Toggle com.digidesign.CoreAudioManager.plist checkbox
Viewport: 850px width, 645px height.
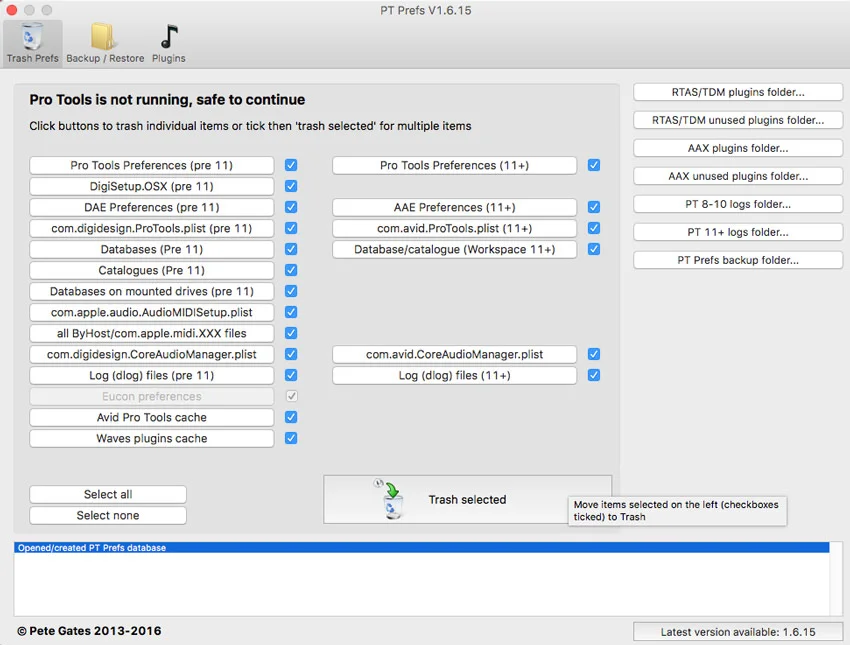tap(291, 354)
